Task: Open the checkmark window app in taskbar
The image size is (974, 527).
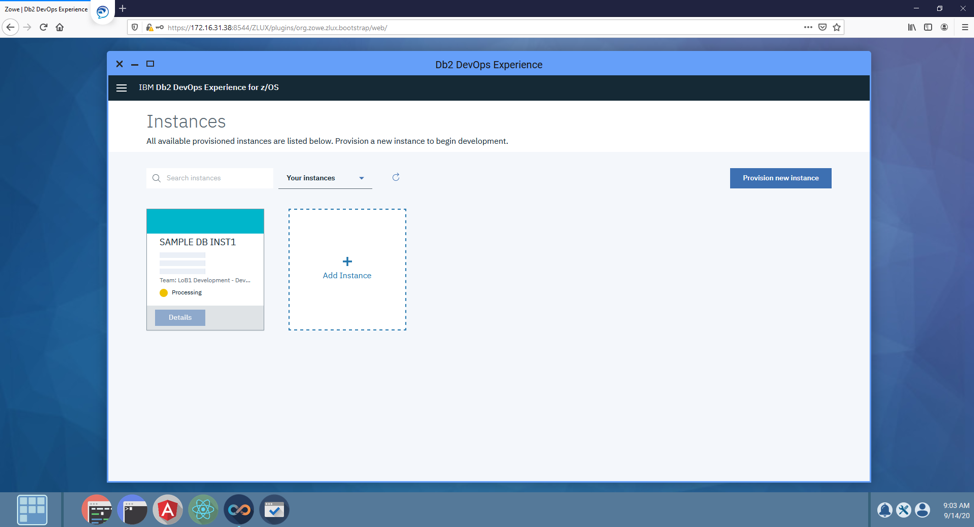Action: tap(274, 510)
